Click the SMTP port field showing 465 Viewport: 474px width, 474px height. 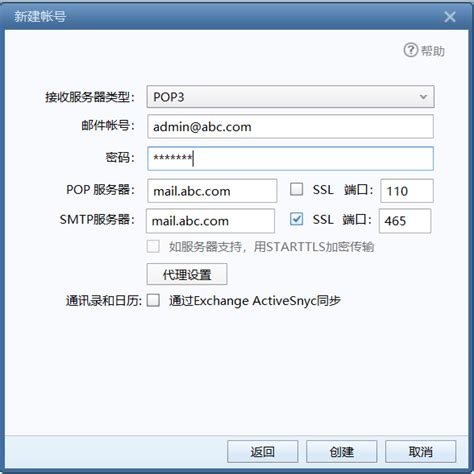[x=405, y=221]
